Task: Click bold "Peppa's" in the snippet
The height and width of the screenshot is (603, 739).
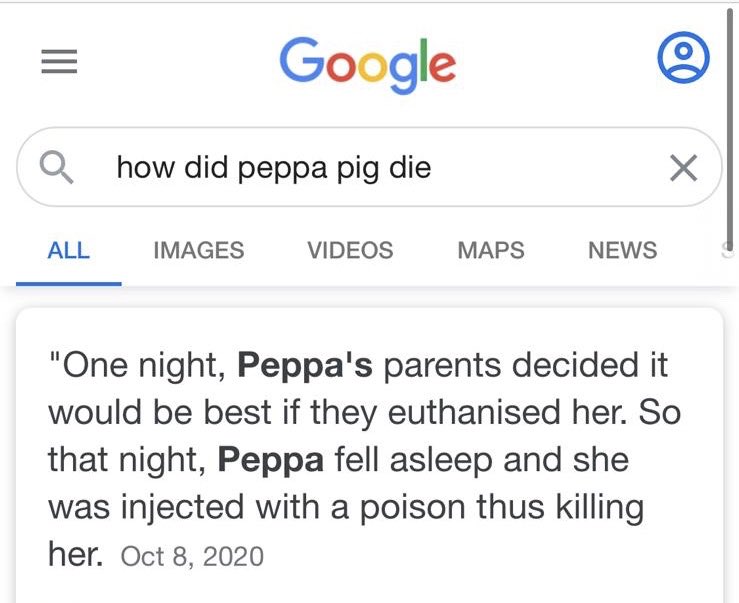Action: pos(305,365)
